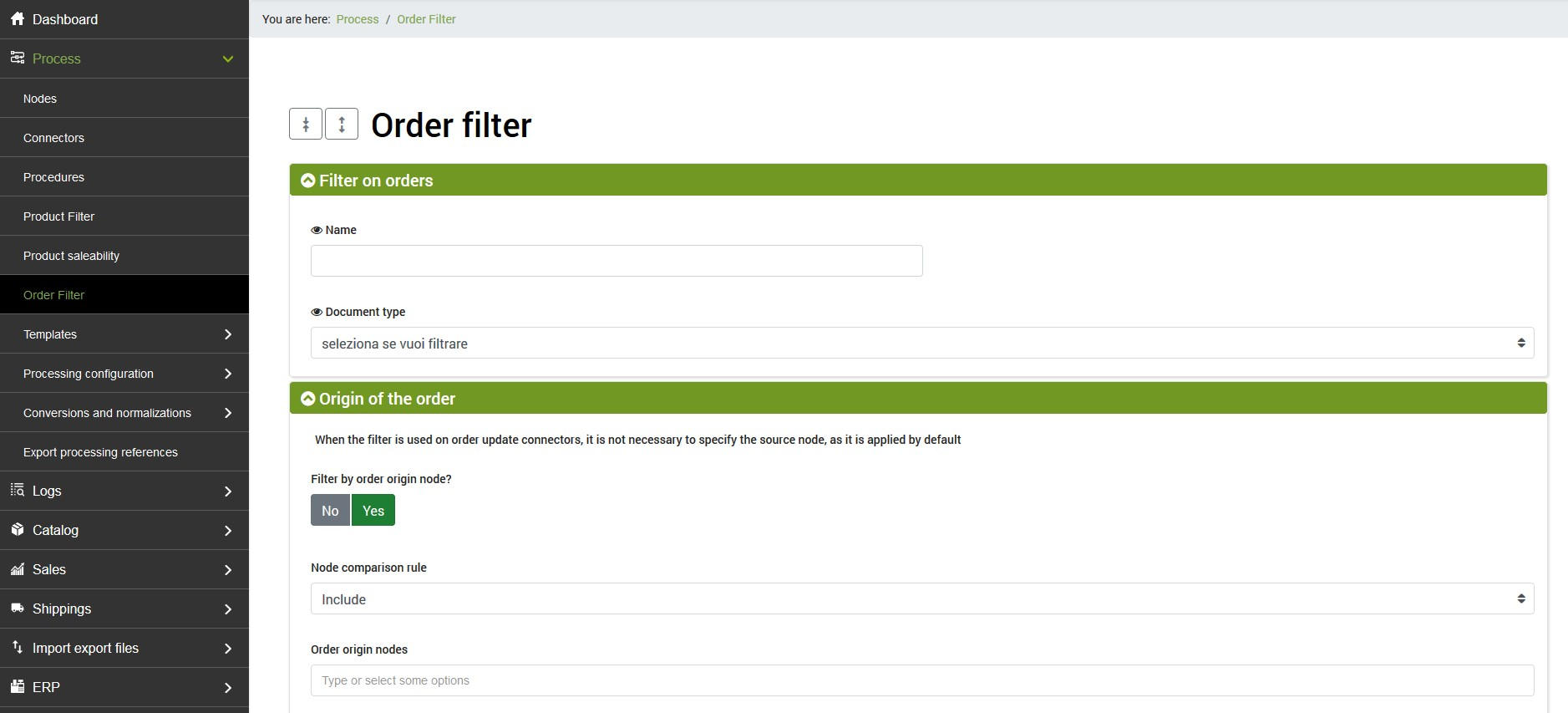
Task: Open the Node comparison rule dropdown
Action: click(x=921, y=599)
